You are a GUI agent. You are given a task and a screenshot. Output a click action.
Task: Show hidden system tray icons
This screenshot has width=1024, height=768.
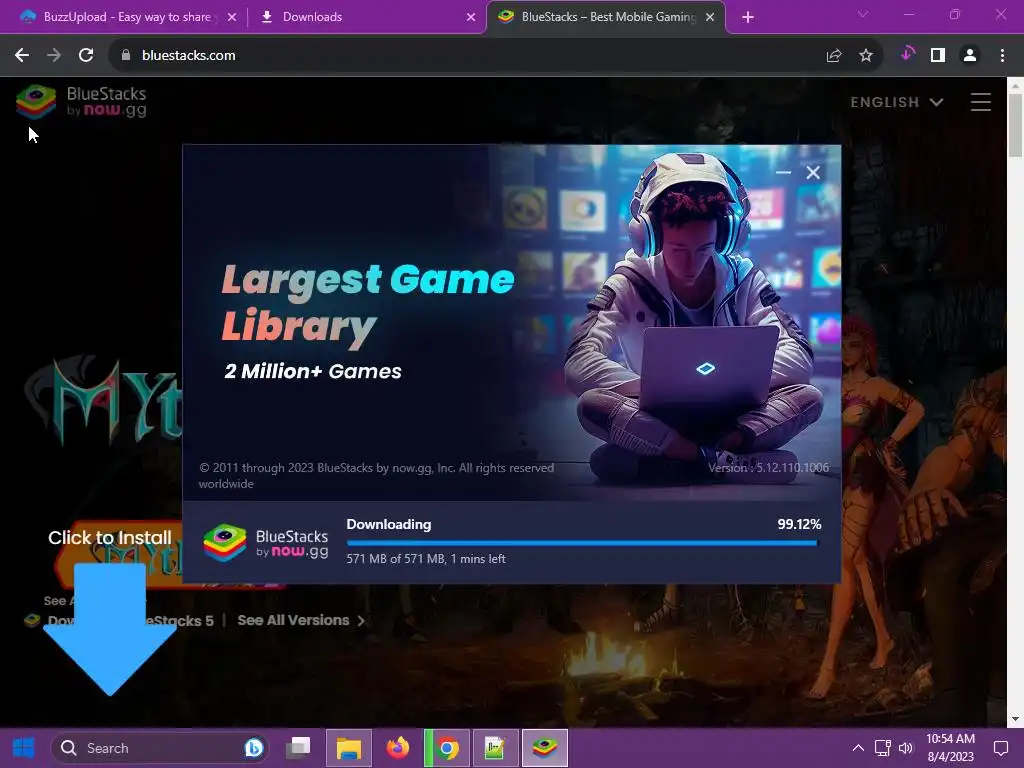pos(859,748)
